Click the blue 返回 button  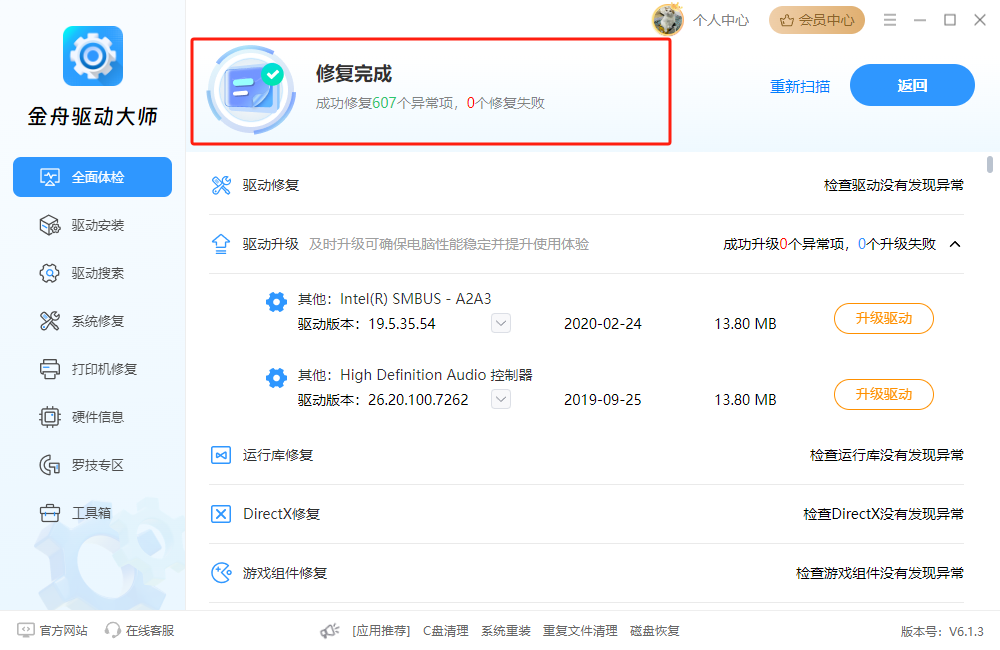912,85
